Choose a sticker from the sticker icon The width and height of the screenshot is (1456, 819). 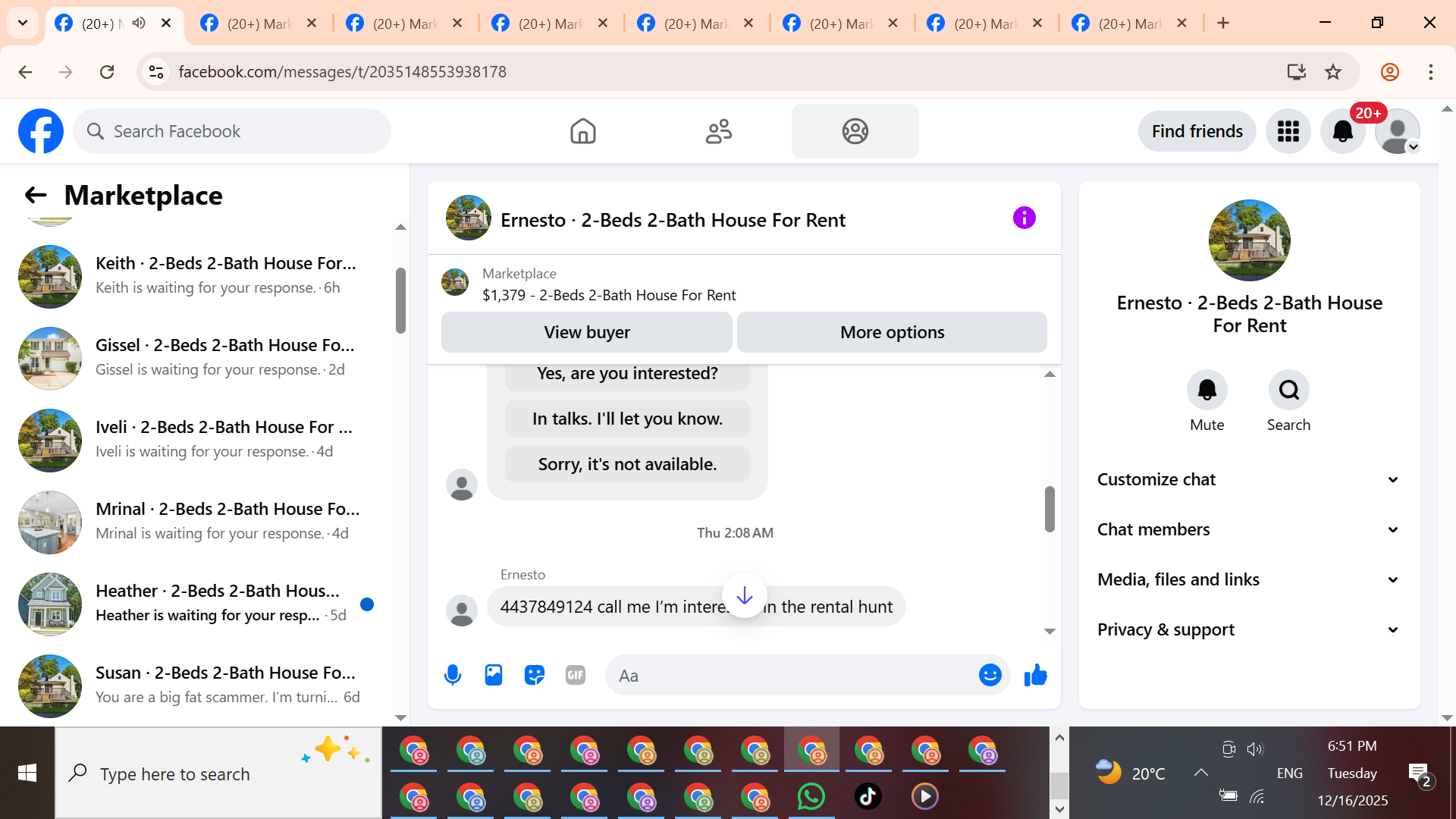[535, 675]
